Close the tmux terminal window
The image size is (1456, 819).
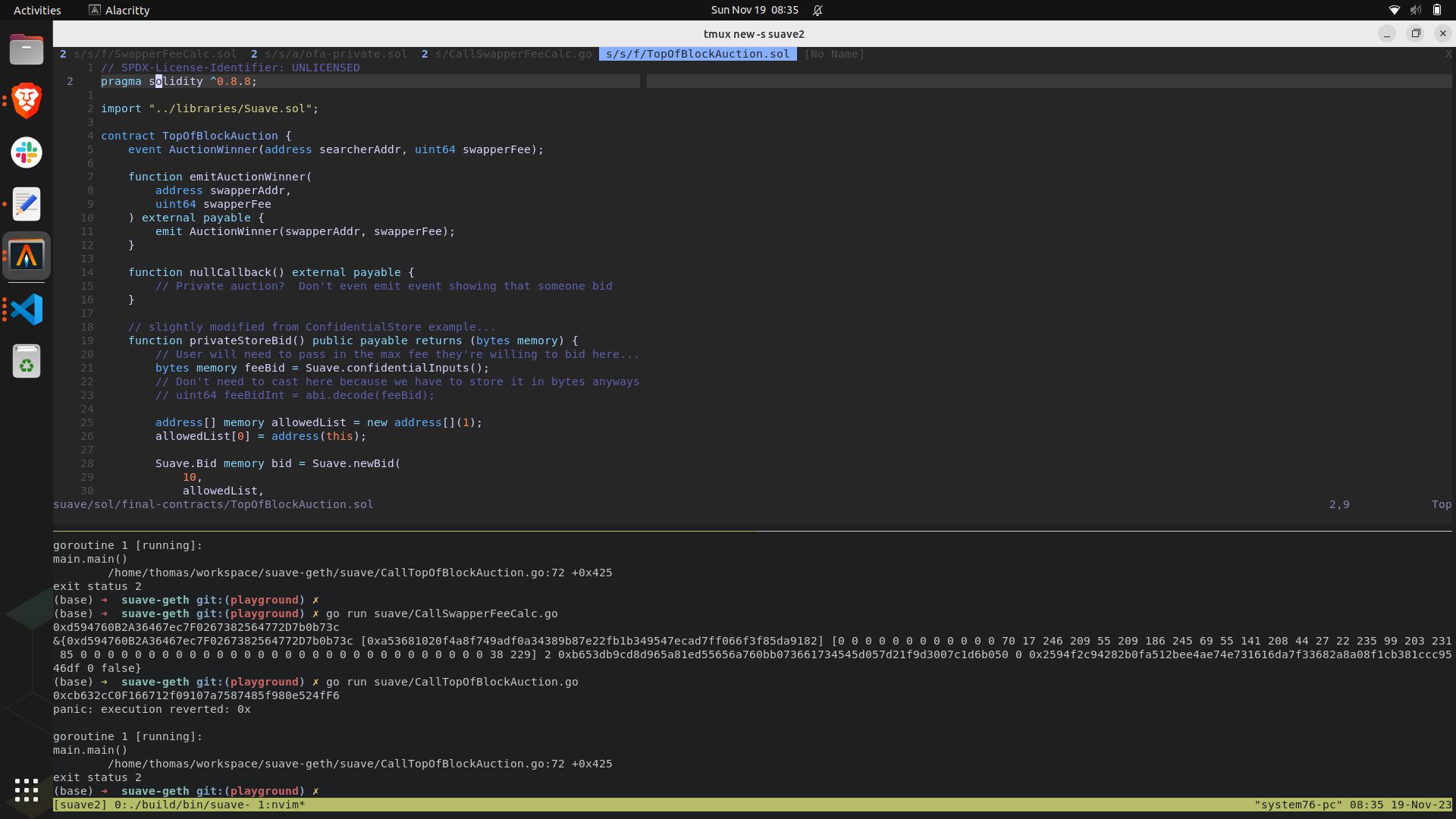point(1443,33)
